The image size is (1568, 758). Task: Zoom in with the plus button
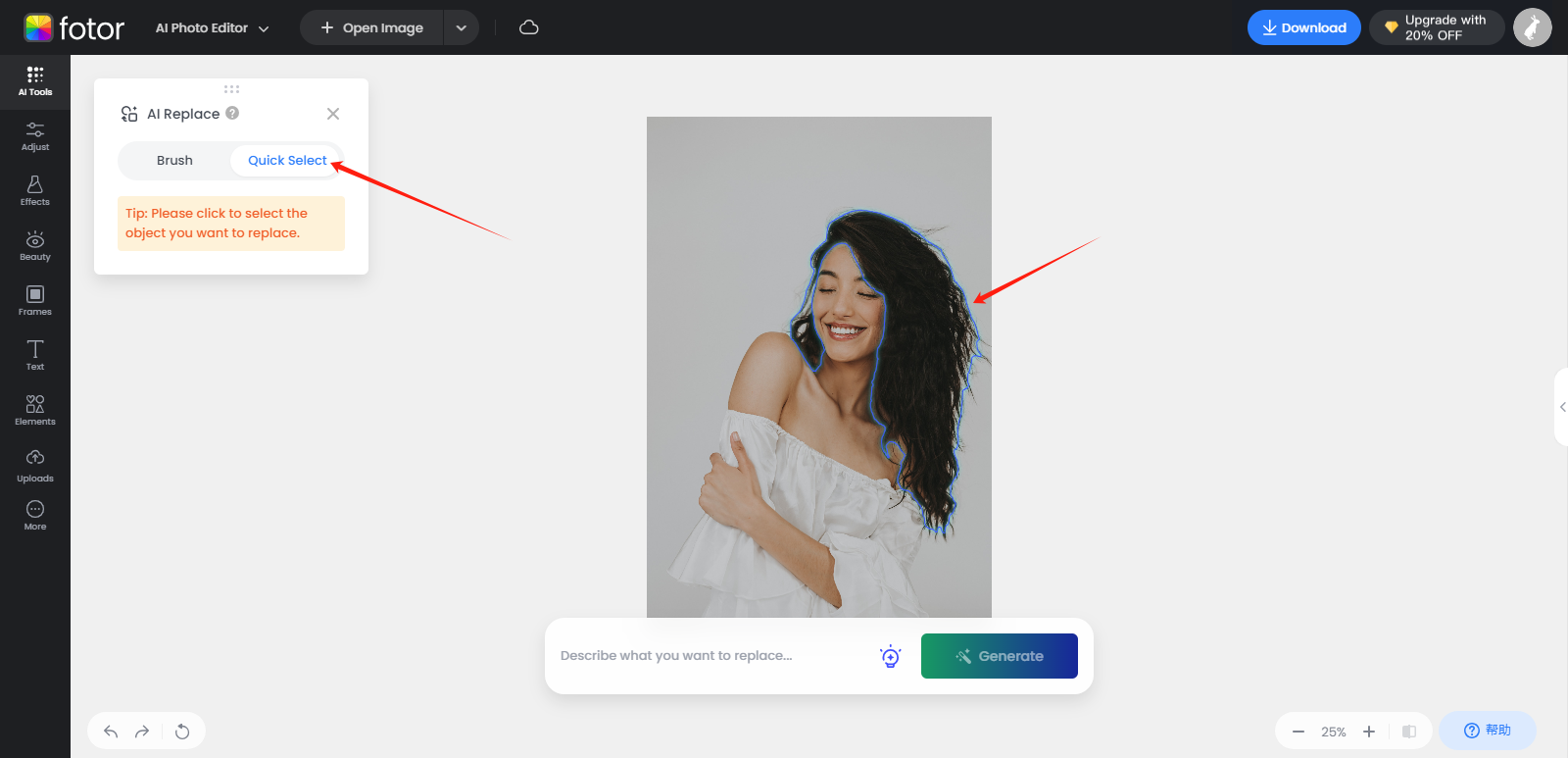tap(1369, 732)
